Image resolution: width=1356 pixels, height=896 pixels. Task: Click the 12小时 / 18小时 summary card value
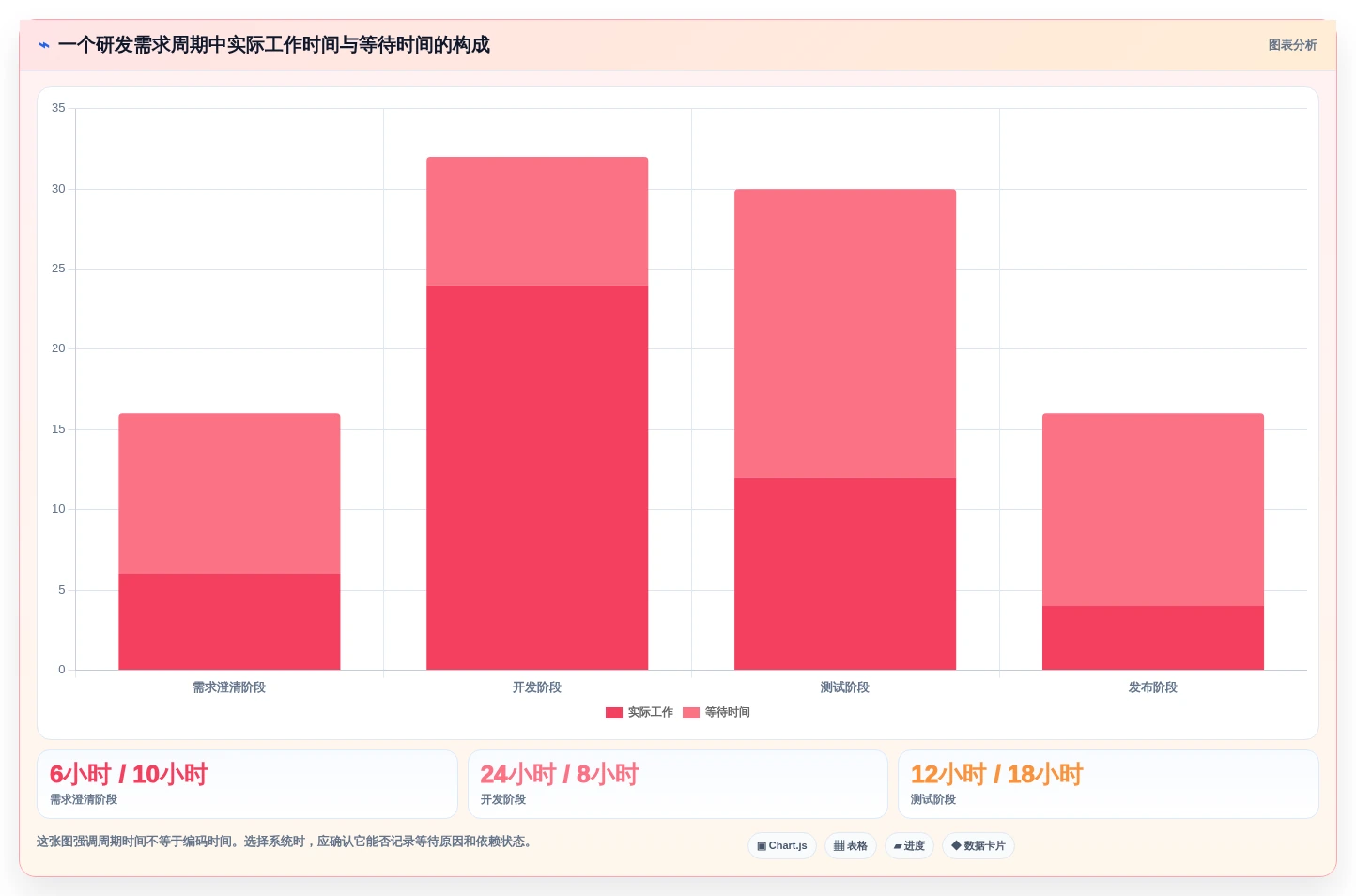996,774
